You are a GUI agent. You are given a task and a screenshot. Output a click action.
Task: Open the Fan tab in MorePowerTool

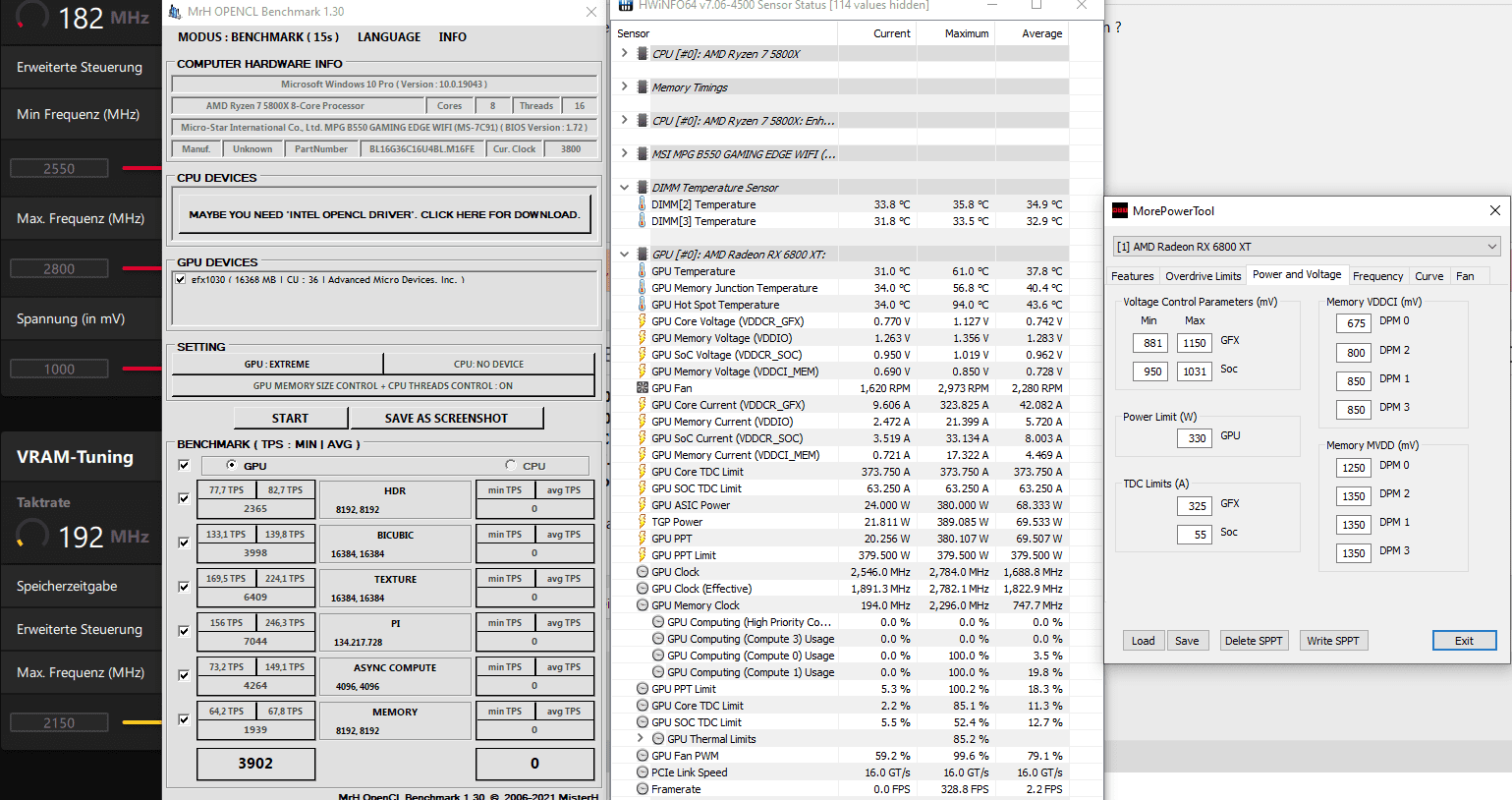click(1465, 276)
